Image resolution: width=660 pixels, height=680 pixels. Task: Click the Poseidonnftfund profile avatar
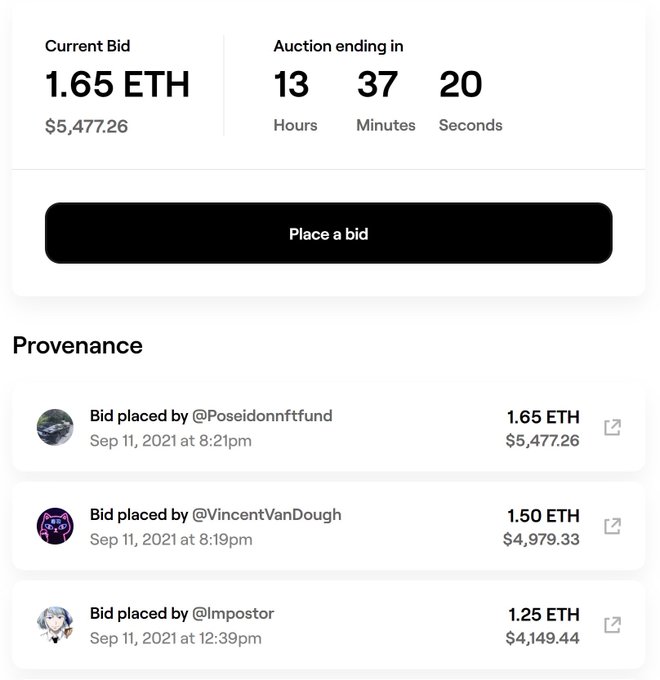click(55, 427)
